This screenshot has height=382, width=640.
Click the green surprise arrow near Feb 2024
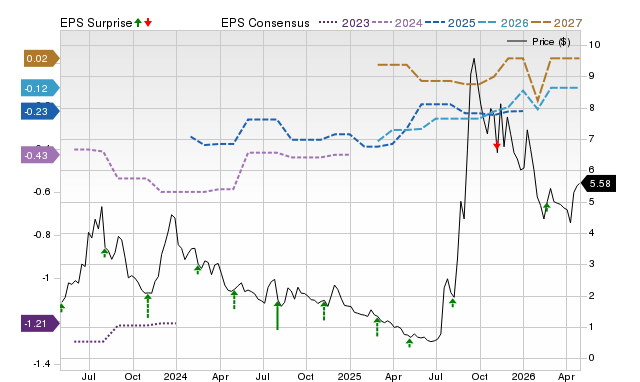(x=198, y=270)
